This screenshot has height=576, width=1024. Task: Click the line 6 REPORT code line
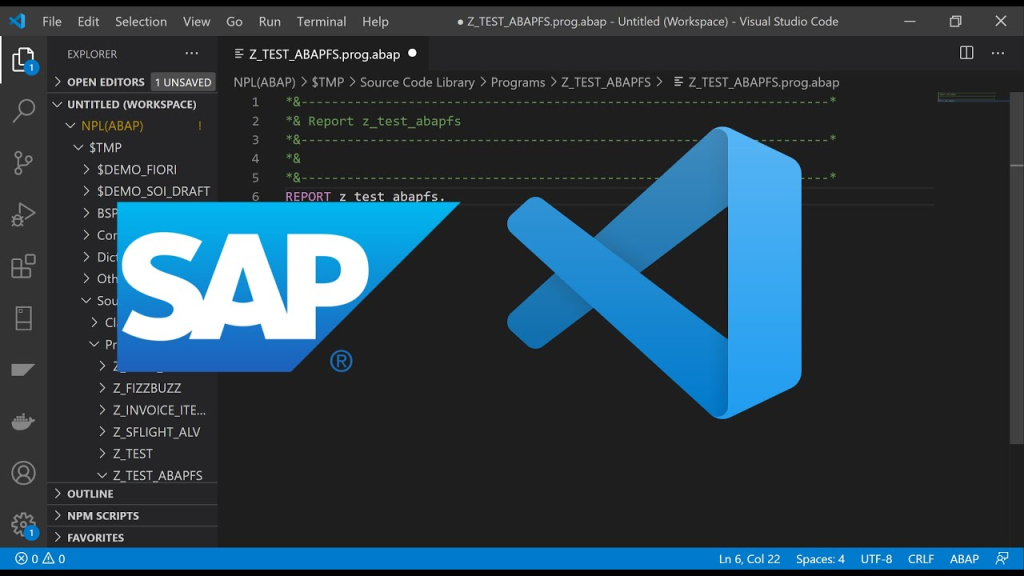pyautogui.click(x=365, y=197)
